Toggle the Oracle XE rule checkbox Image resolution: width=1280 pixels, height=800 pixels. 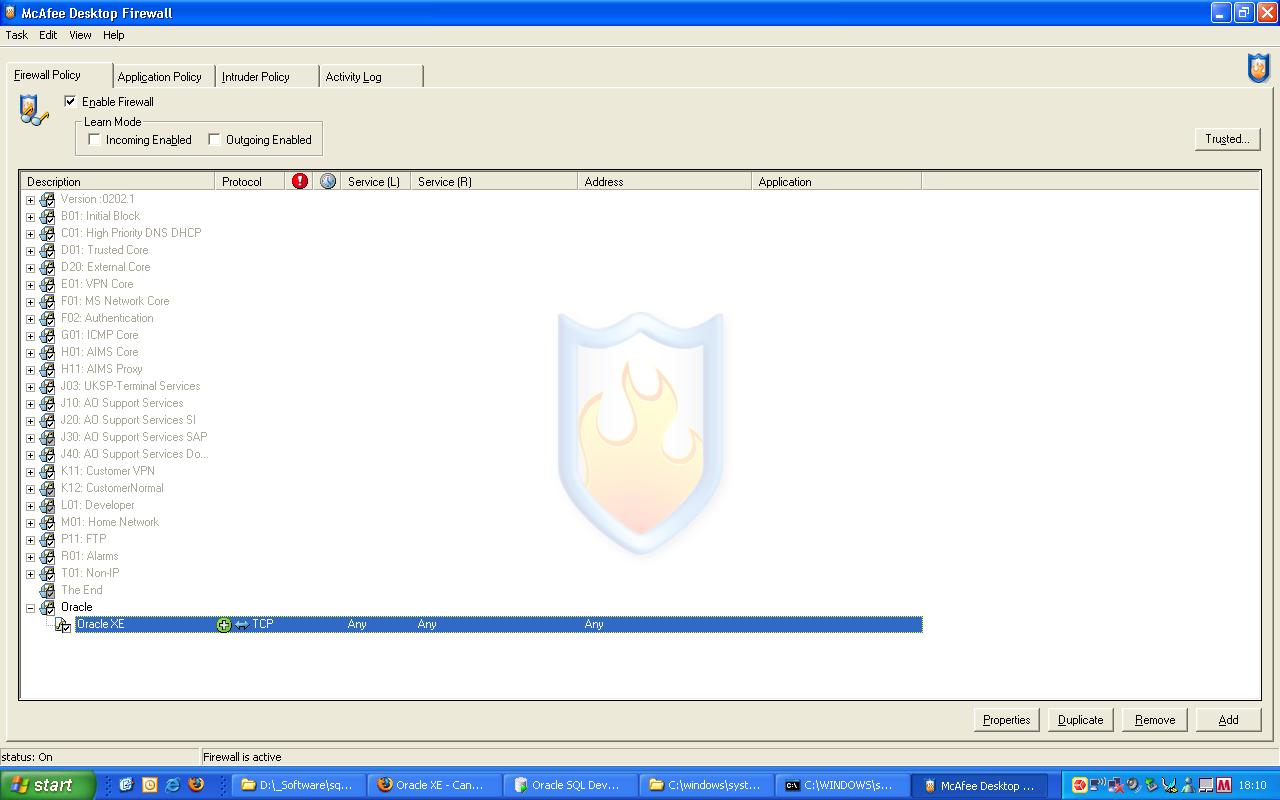click(x=66, y=627)
